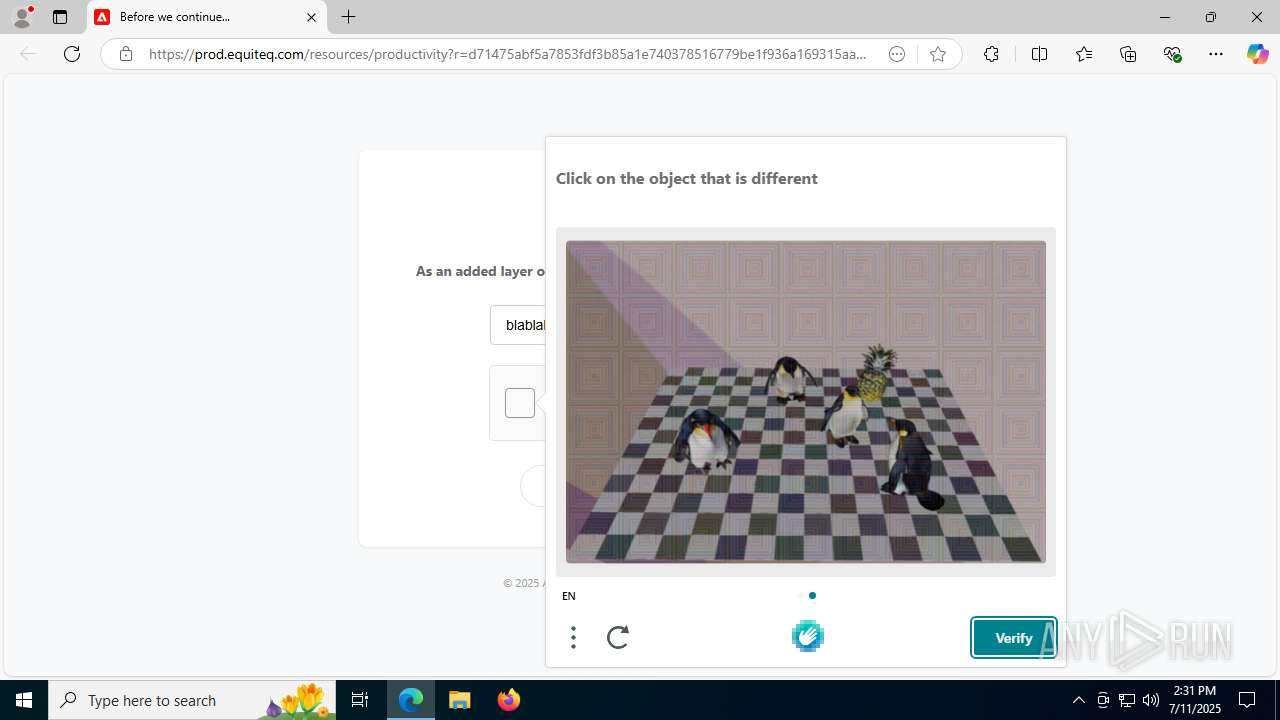Open the Extensions puzzle icon

pyautogui.click(x=991, y=54)
